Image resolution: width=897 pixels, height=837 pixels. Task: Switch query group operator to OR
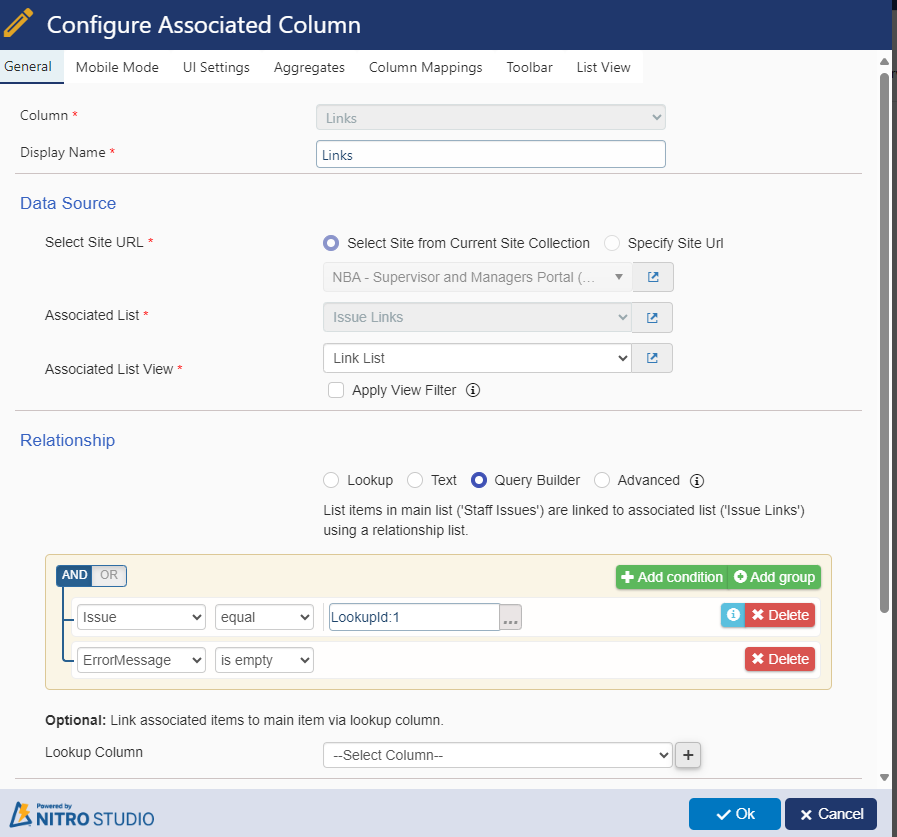(x=109, y=575)
